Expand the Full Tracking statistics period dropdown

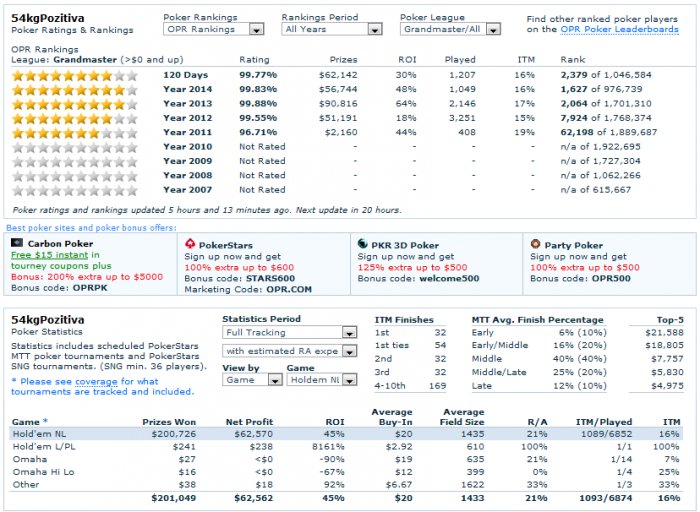(x=289, y=333)
